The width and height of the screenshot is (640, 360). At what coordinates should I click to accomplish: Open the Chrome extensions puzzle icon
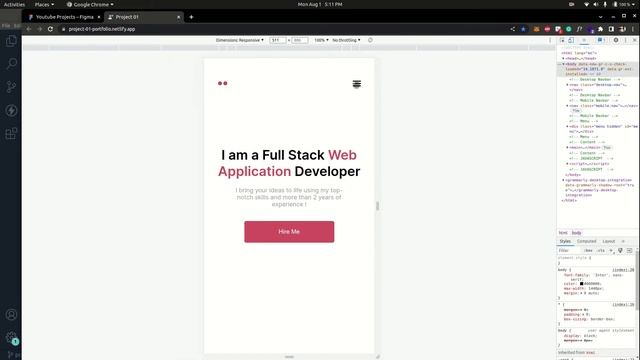coord(600,29)
